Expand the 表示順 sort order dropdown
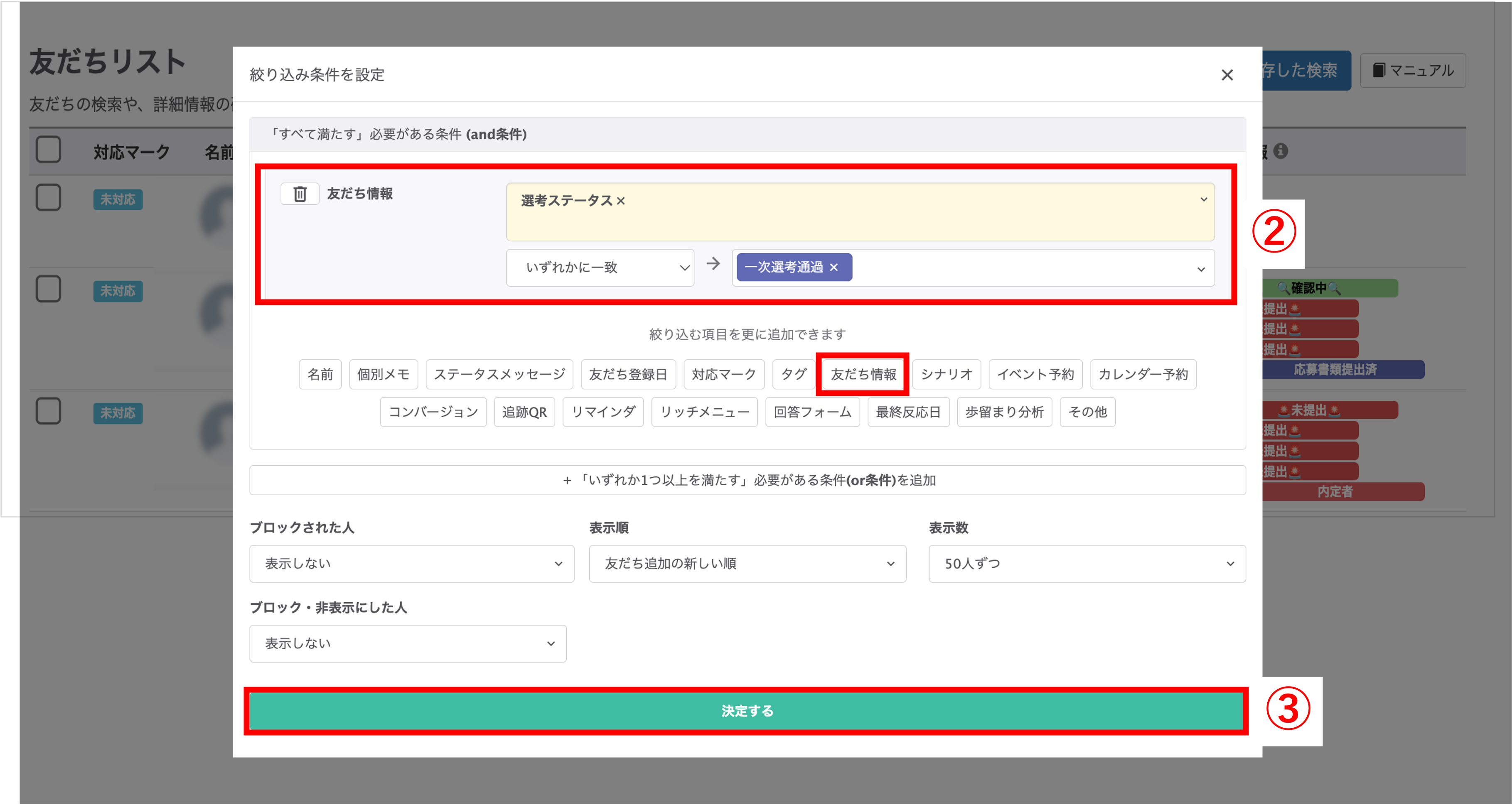Screen dimensions: 1512x805 pyautogui.click(x=747, y=564)
